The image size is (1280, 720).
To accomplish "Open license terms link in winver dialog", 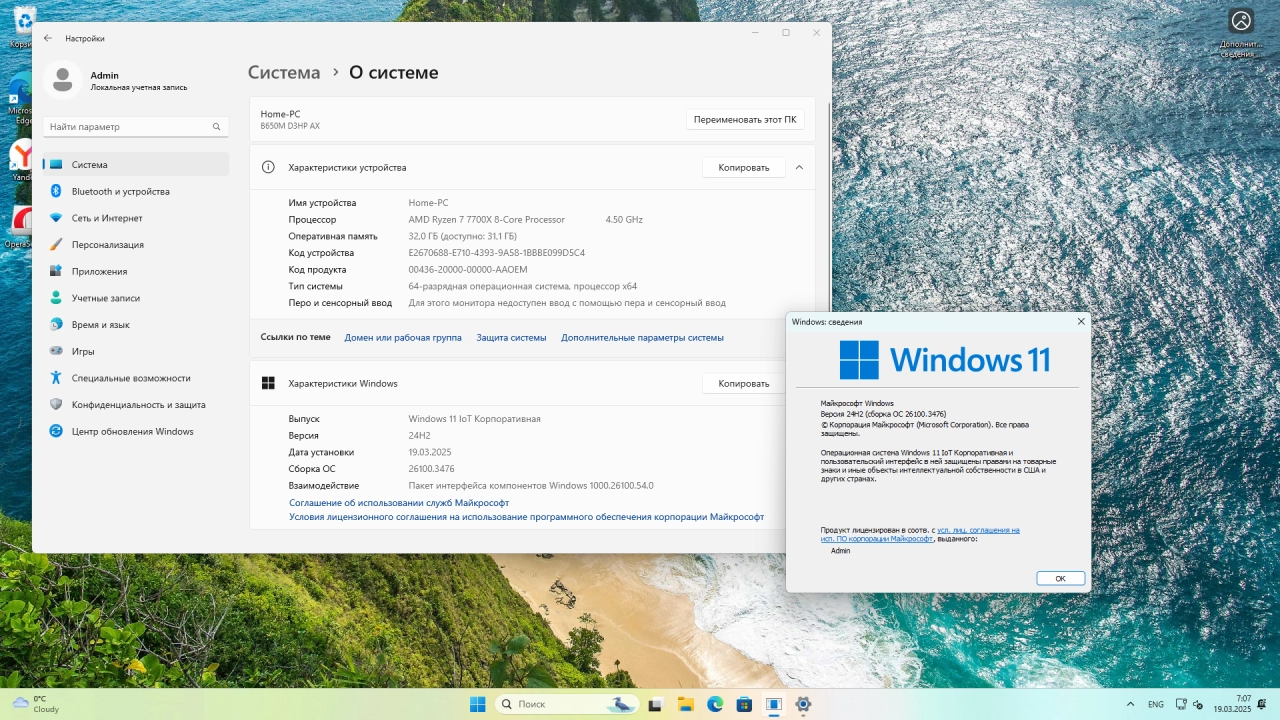I will coord(921,534).
